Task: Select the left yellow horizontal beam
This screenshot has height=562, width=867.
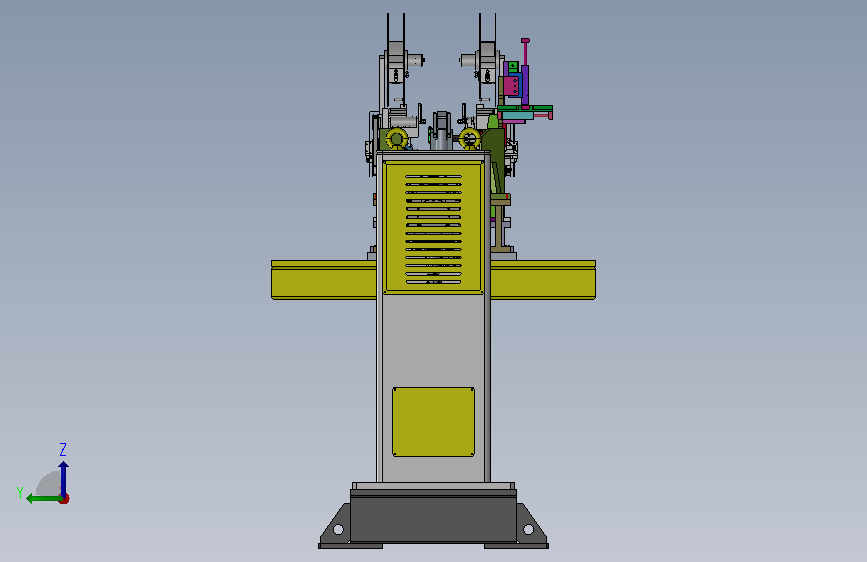Action: 324,280
